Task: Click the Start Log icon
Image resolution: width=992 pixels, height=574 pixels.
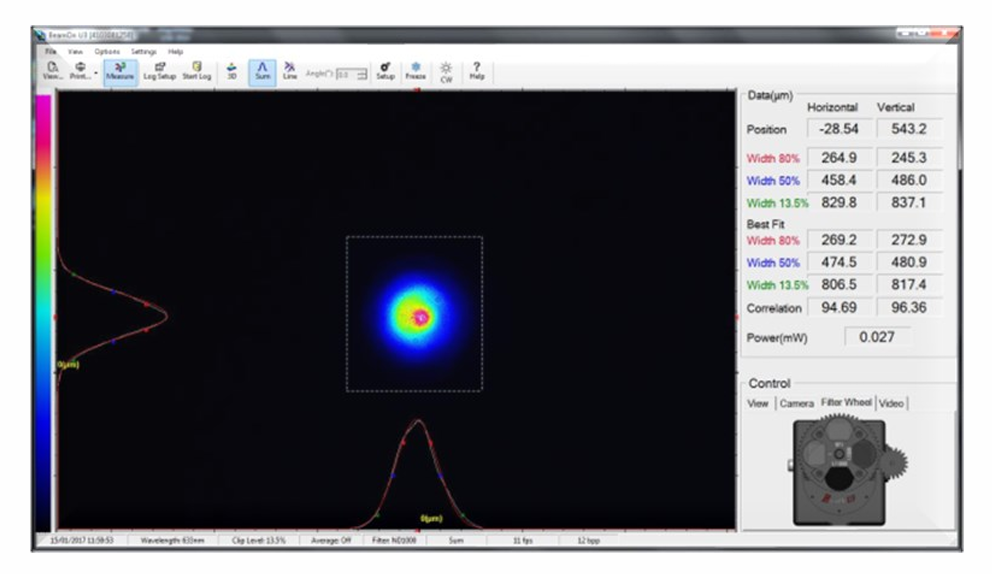Action: [197, 71]
